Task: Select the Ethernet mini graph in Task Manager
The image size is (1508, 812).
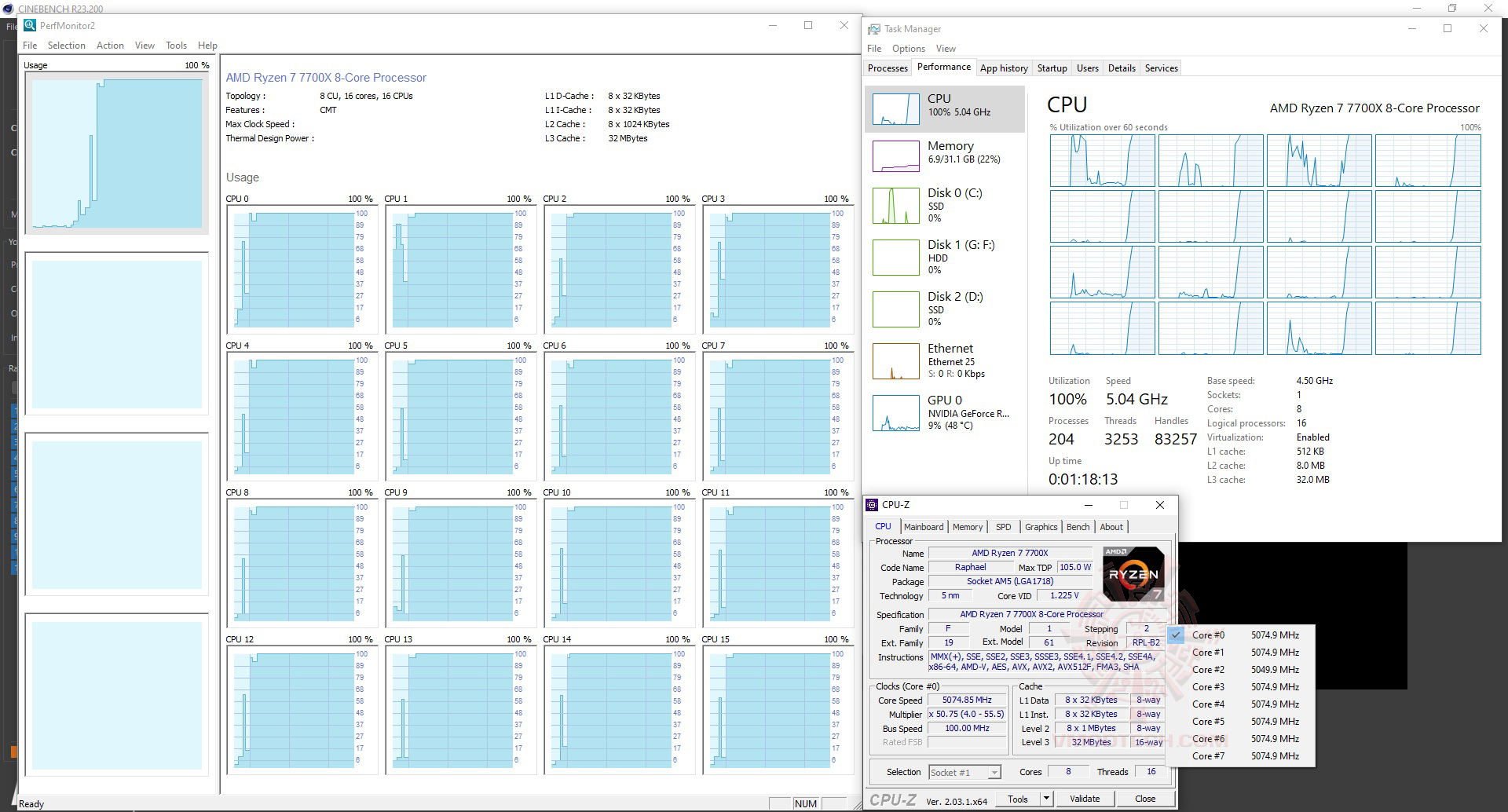Action: [x=895, y=360]
